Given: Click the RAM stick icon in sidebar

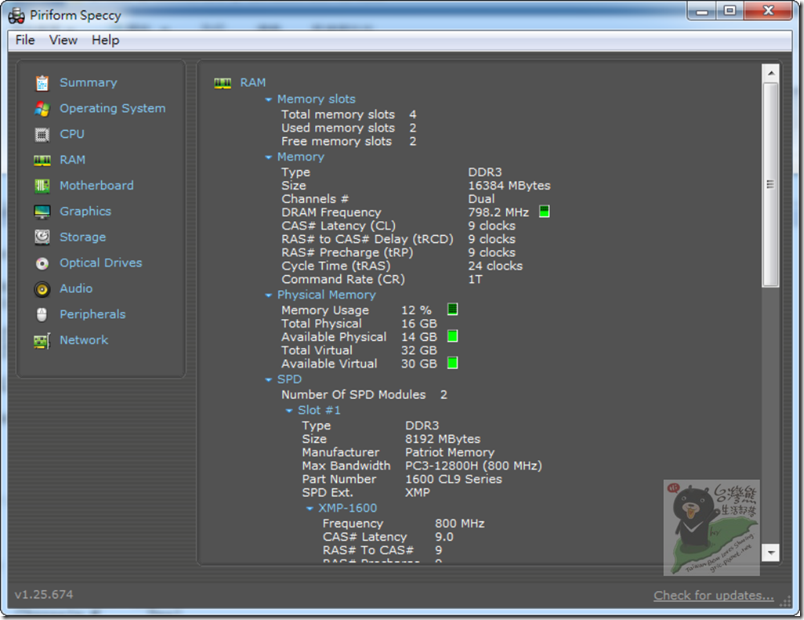Looking at the screenshot, I should [42, 161].
